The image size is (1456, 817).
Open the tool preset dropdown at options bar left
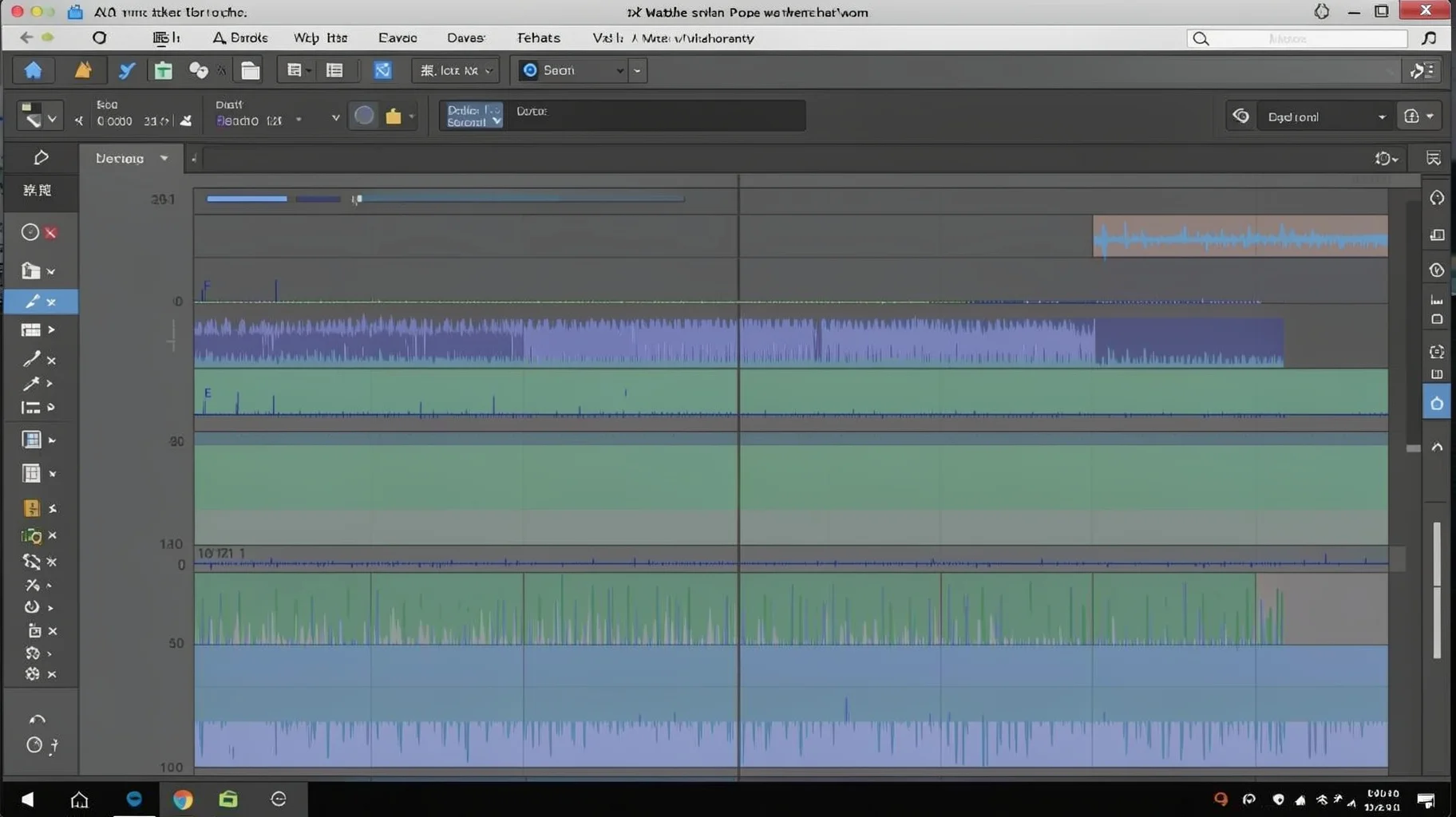(40, 116)
